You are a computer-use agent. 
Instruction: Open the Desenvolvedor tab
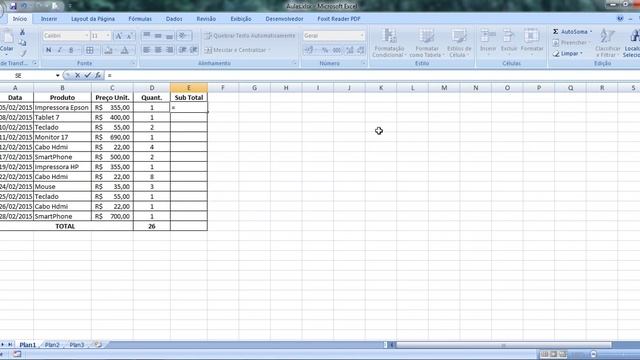tap(284, 19)
